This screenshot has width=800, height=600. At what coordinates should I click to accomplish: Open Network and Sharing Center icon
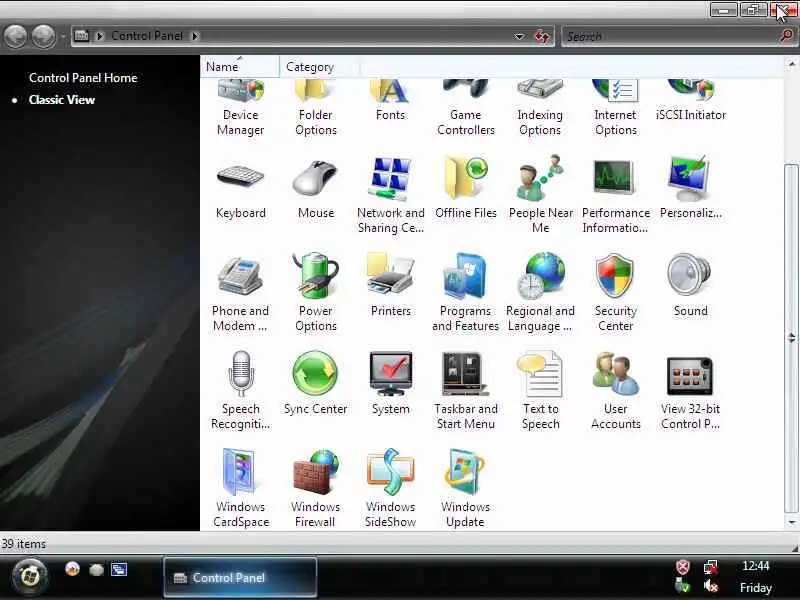click(390, 195)
